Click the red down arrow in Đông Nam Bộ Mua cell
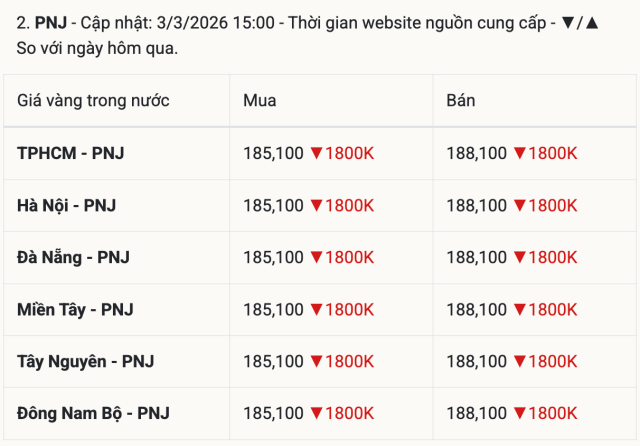The width and height of the screenshot is (640, 446). (316, 413)
